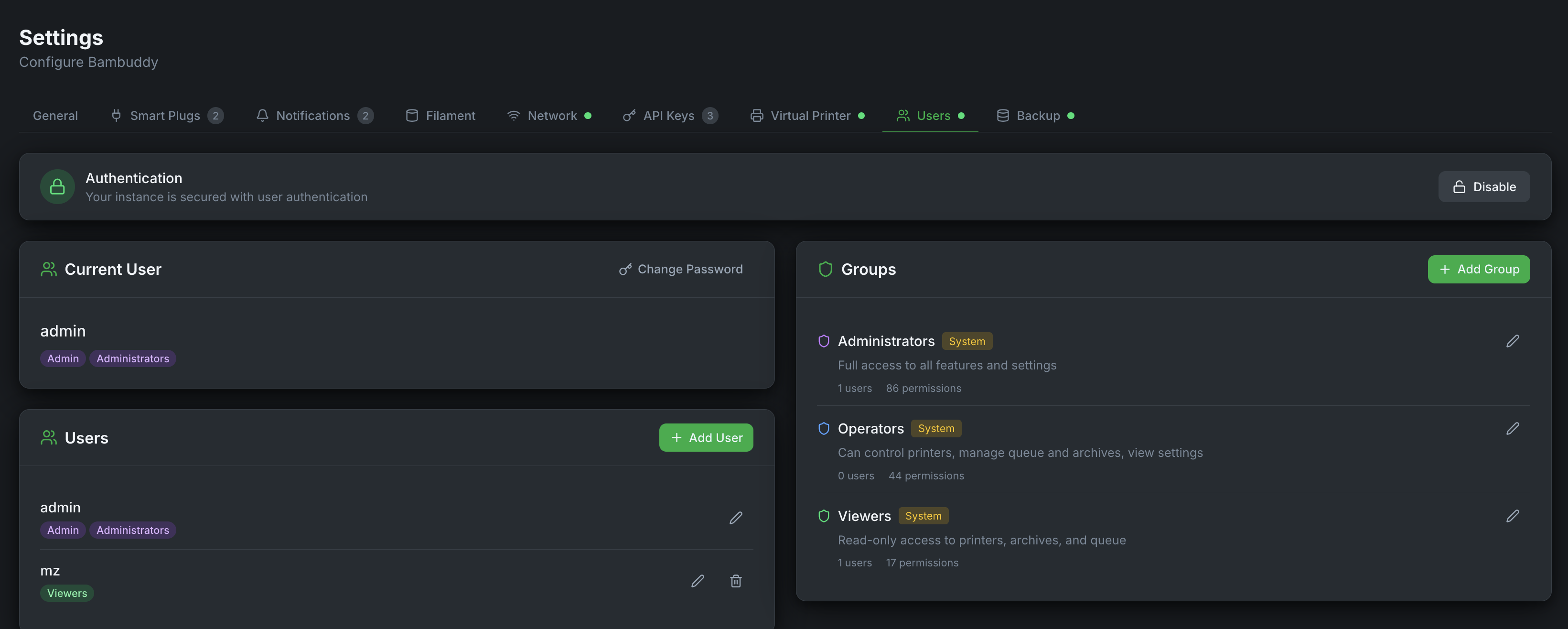This screenshot has height=629, width=1568.
Task: Click the Add Group button
Action: click(1479, 269)
